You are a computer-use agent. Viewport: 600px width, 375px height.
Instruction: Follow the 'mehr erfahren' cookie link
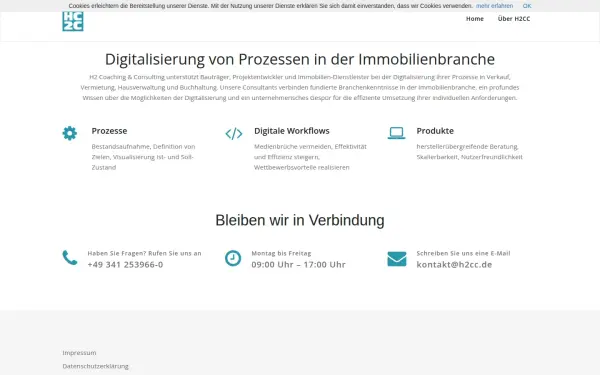(494, 6)
